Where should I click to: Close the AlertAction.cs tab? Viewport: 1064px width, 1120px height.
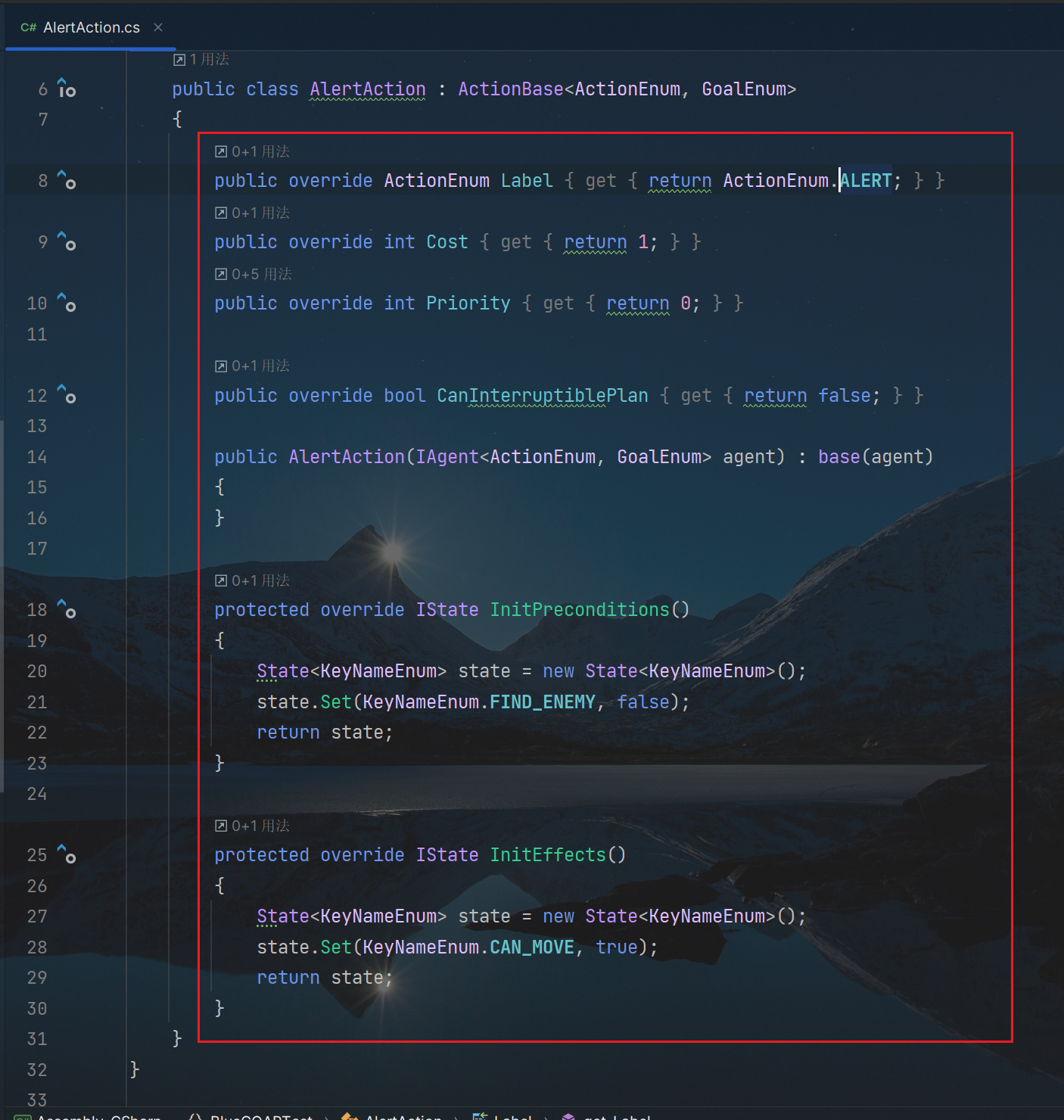(x=158, y=27)
